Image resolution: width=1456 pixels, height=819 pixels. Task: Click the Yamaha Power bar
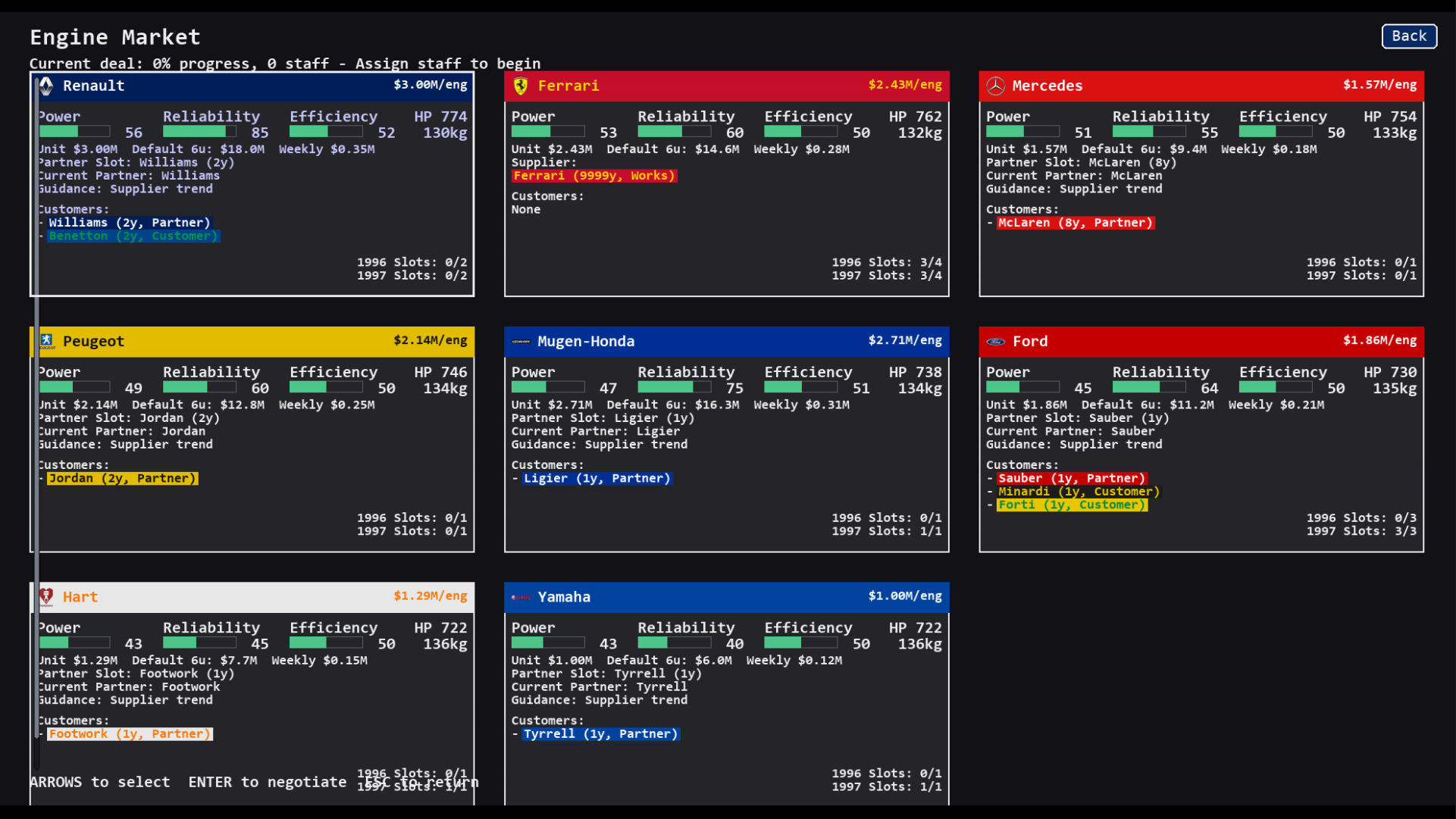(548, 643)
